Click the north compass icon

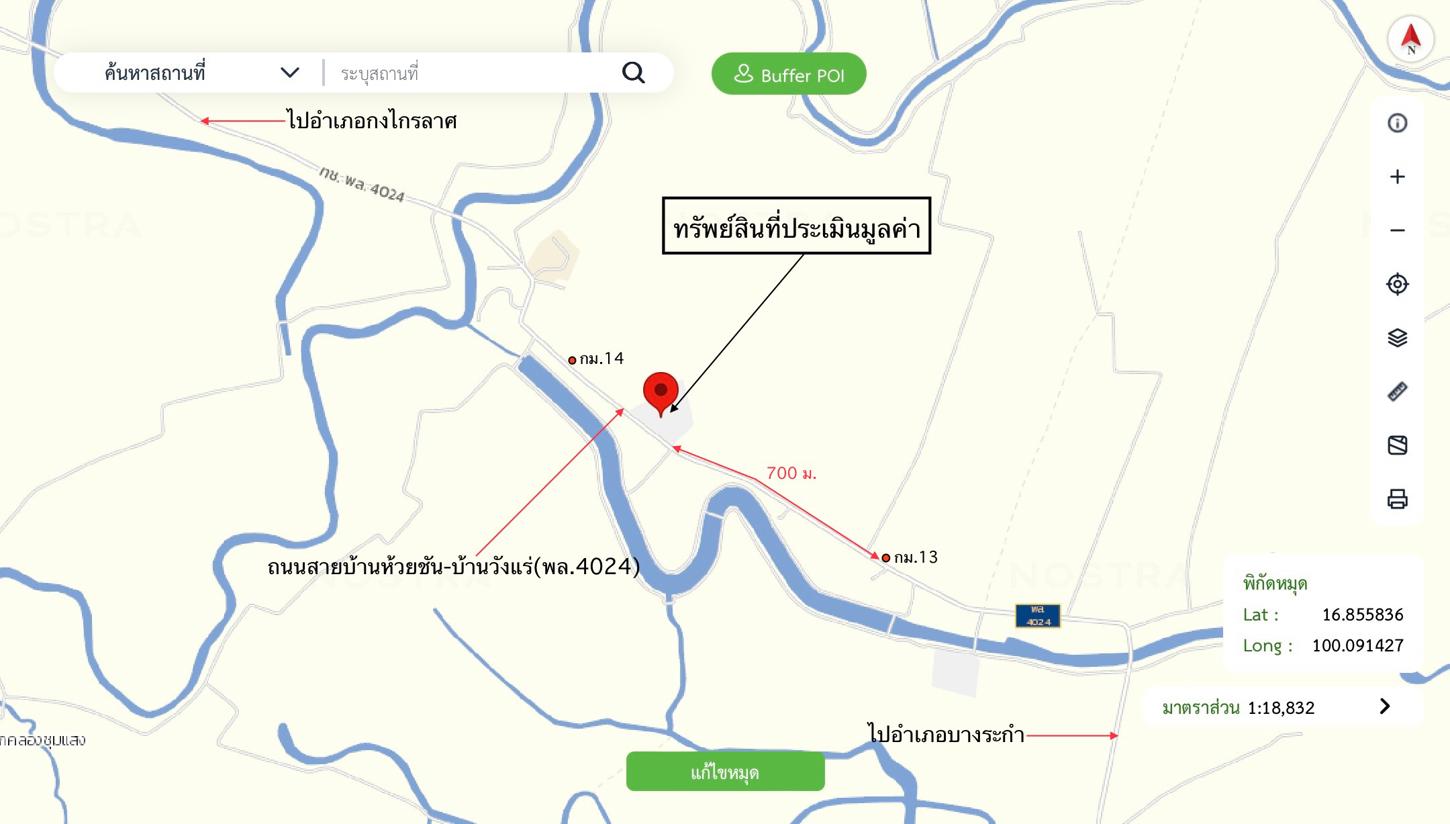(1411, 39)
